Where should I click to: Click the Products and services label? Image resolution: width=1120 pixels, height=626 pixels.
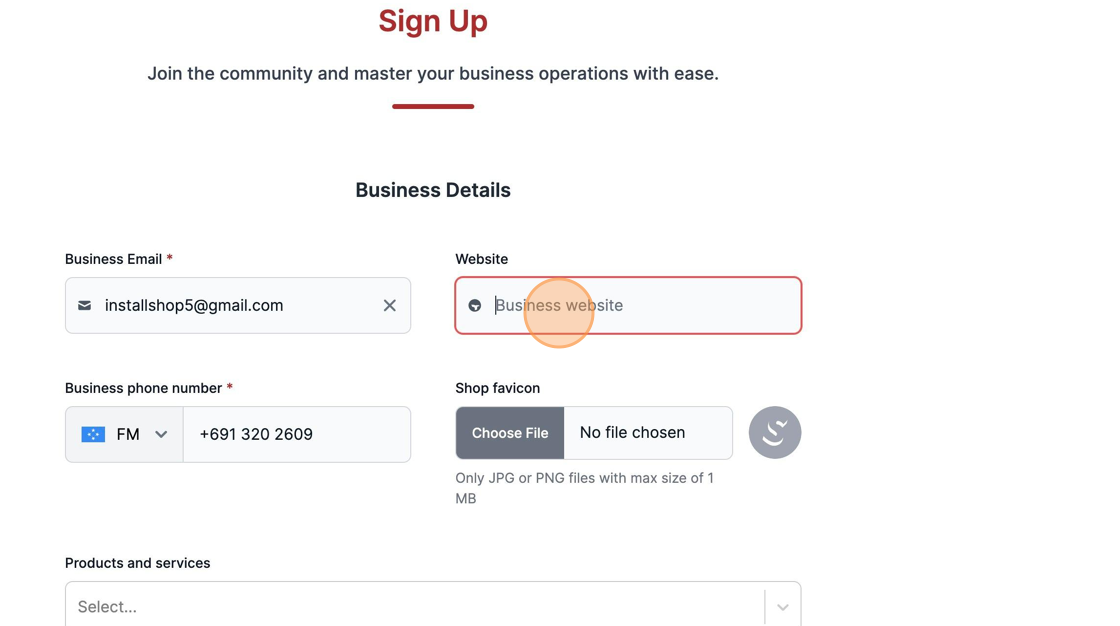pyautogui.click(x=137, y=563)
